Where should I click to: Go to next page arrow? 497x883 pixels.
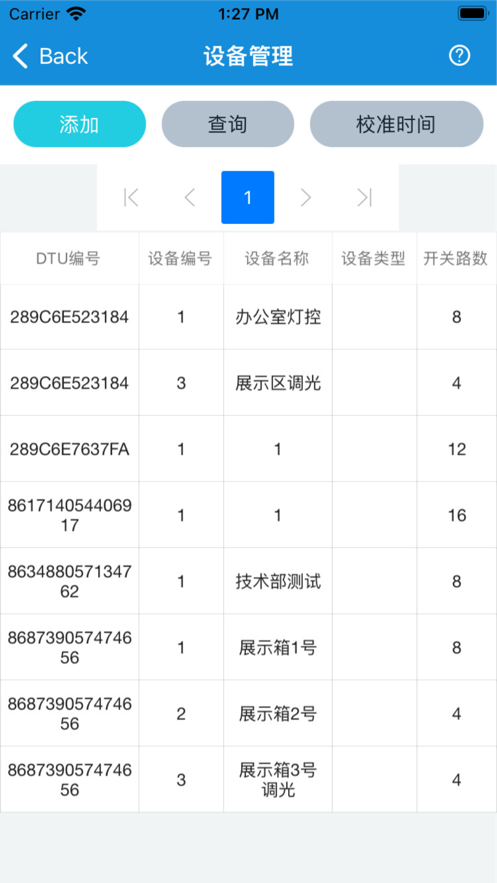tap(306, 197)
